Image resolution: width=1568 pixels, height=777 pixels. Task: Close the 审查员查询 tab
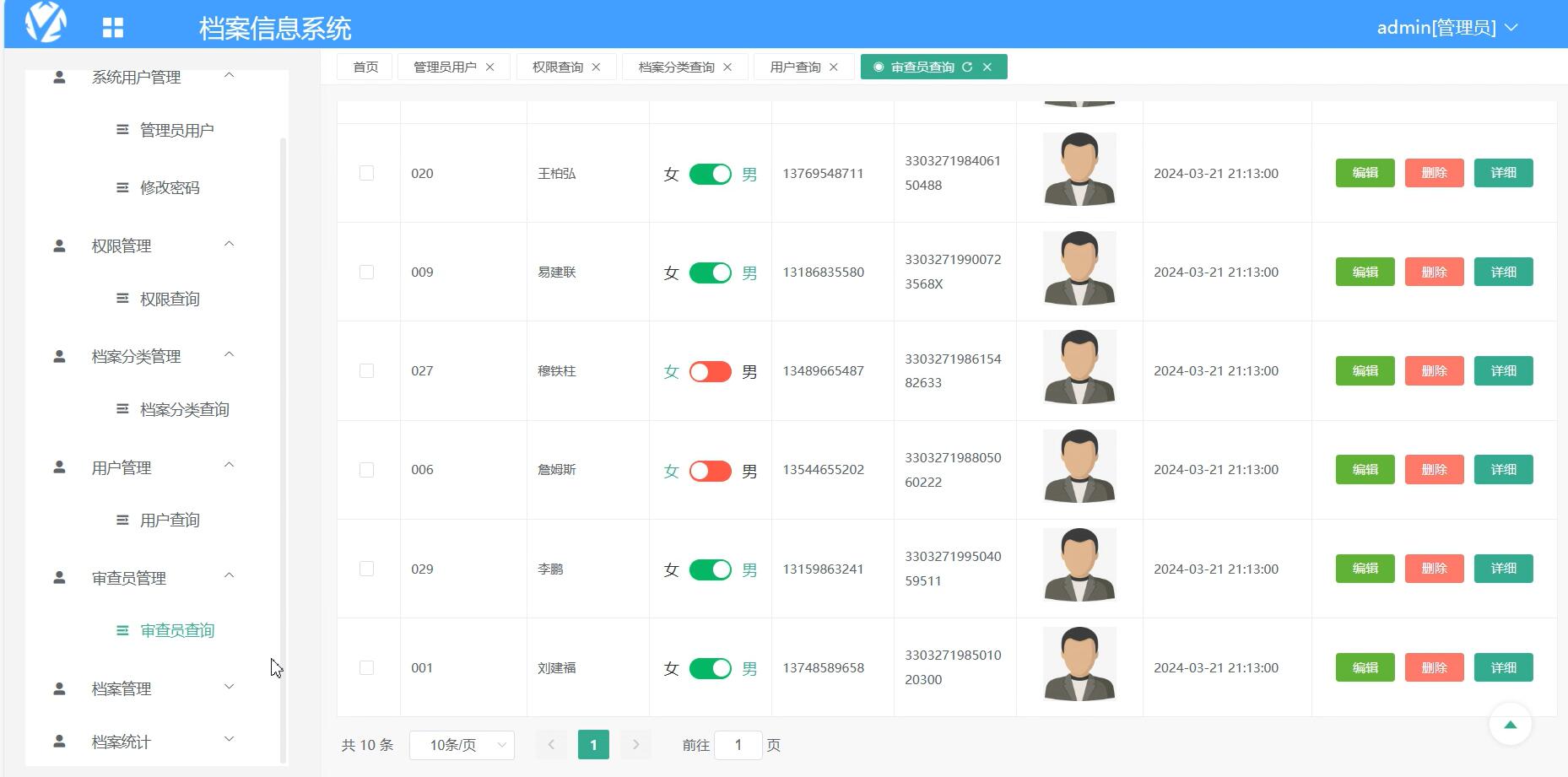pos(987,67)
